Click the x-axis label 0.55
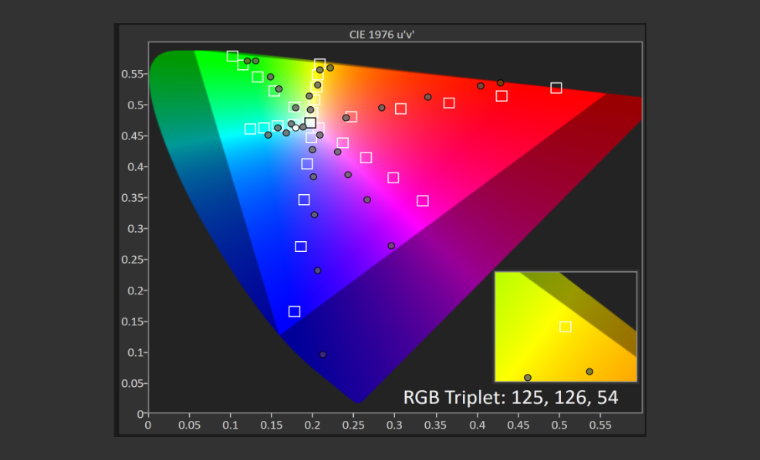This screenshot has height=460, width=760. [600, 426]
